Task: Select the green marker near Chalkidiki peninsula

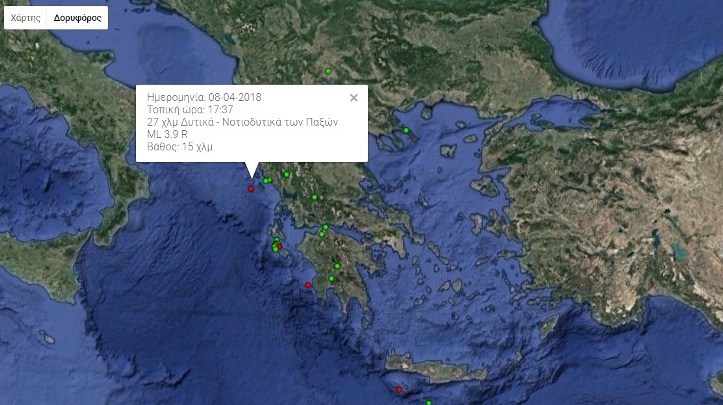Action: (406, 131)
